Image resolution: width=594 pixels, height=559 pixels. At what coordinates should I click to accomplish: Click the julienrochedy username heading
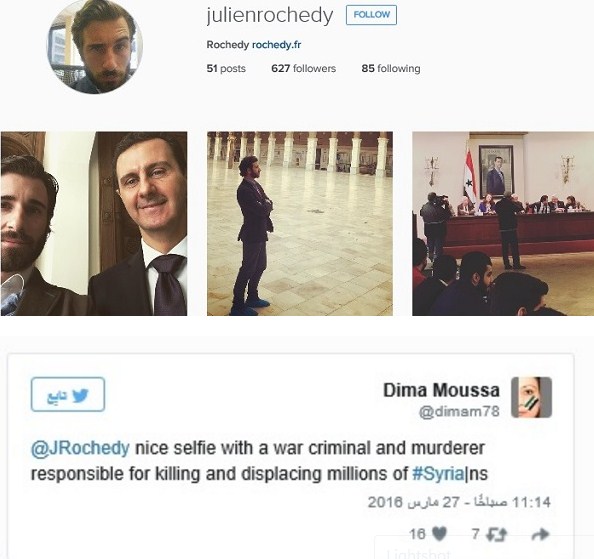270,16
